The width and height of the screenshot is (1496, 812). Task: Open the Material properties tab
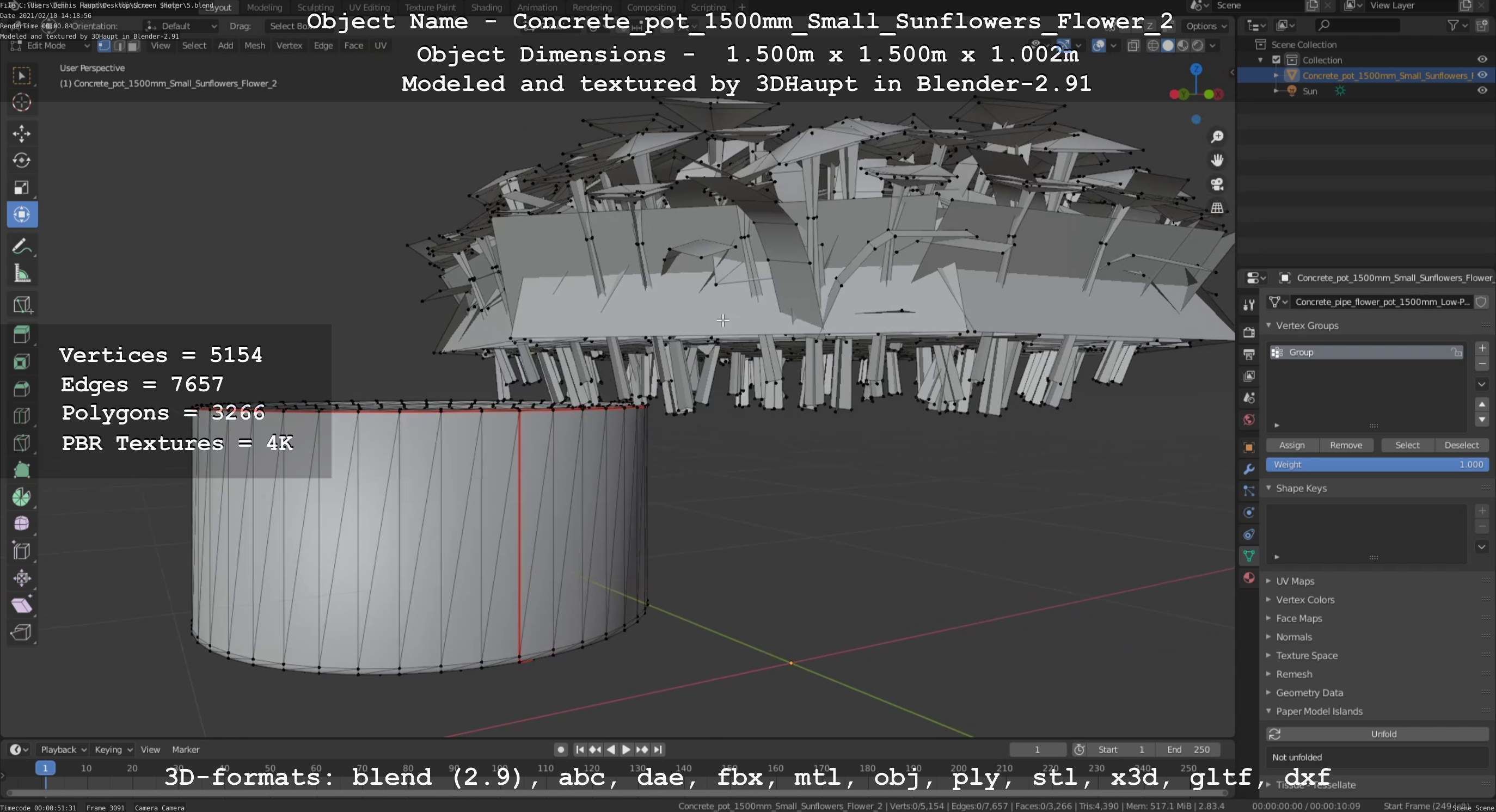[x=1249, y=577]
